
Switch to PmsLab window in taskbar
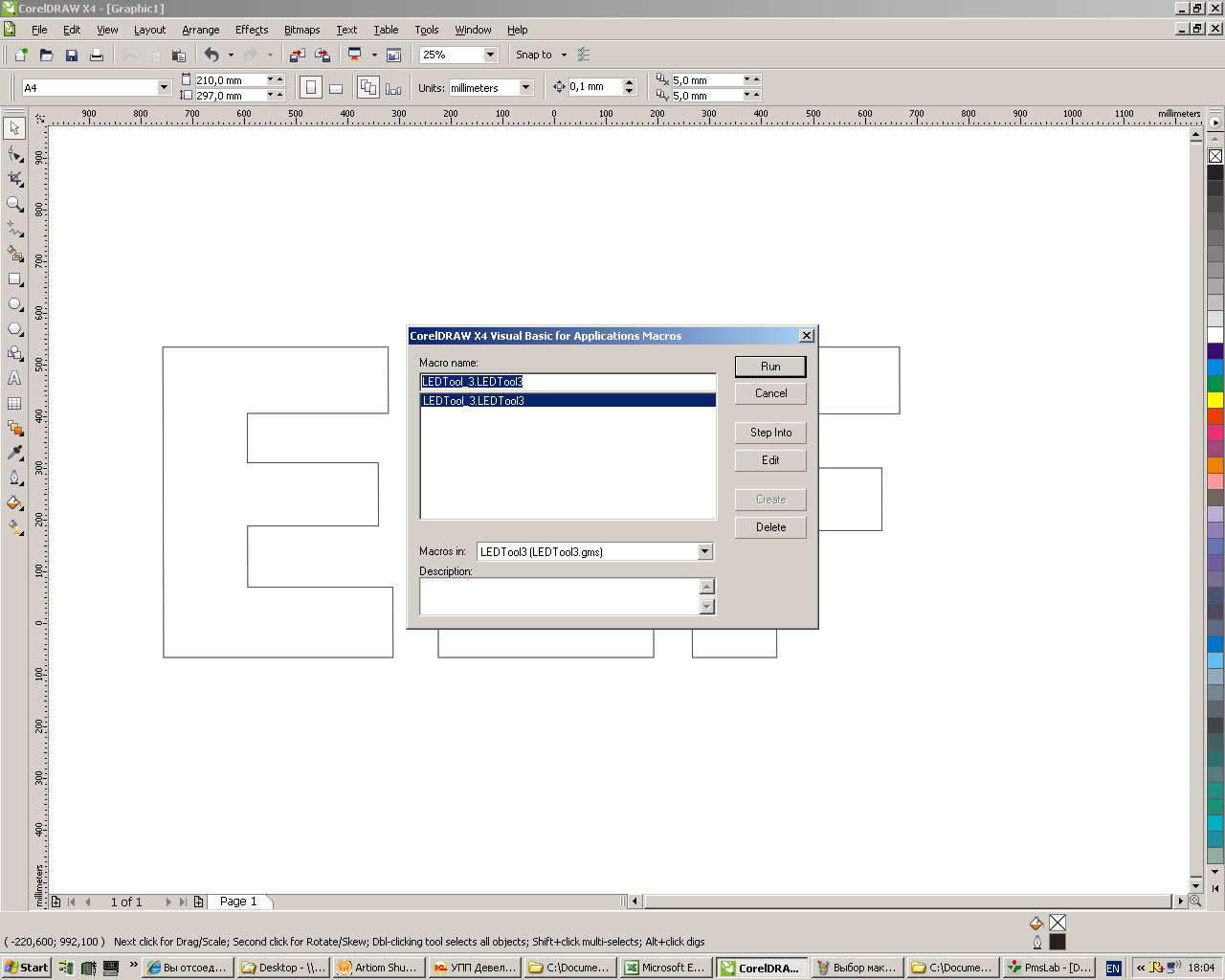coord(1050,968)
